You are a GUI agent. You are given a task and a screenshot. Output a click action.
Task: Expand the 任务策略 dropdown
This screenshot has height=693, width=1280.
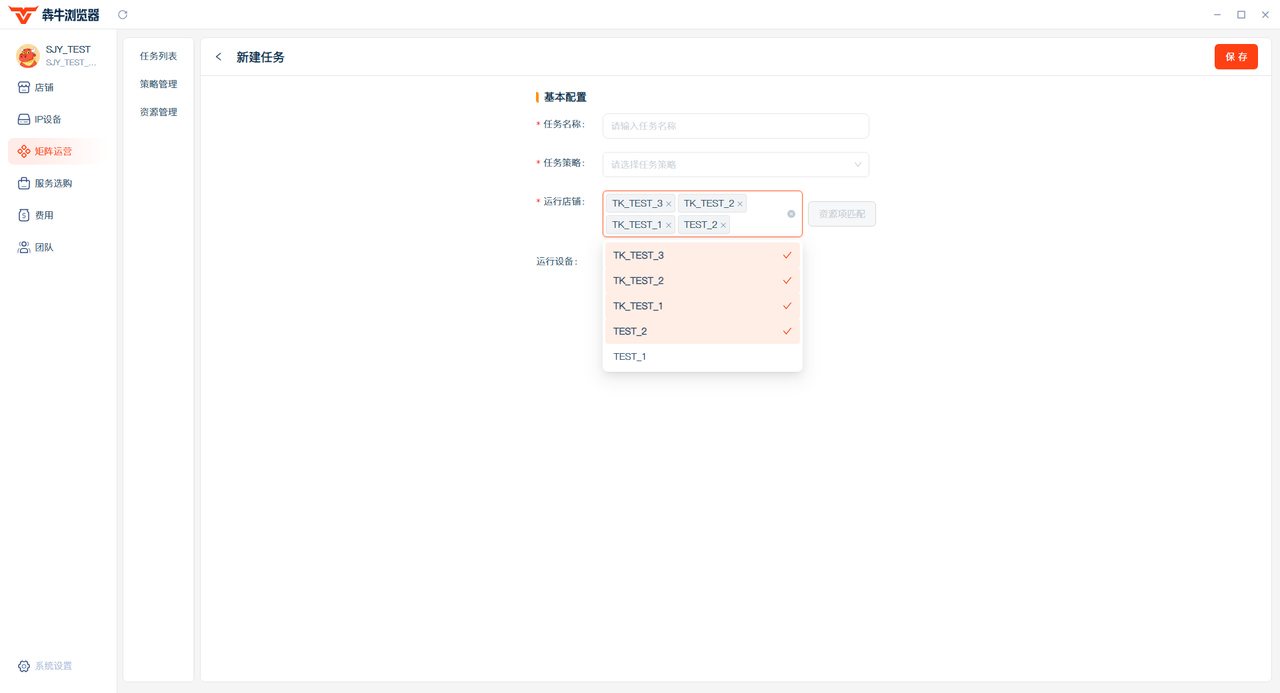(735, 164)
